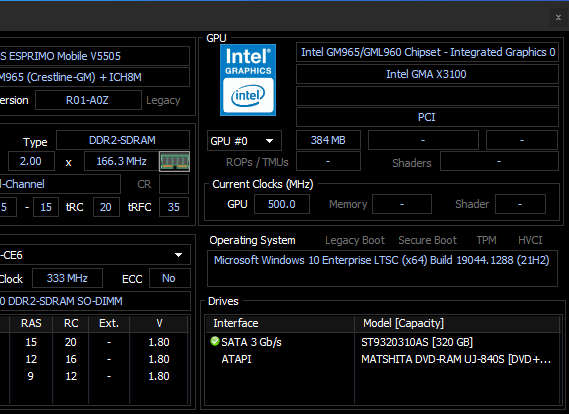The image size is (569, 414).
Task: Click the Intel GM965/GML960 Chipset field
Action: pos(427,53)
